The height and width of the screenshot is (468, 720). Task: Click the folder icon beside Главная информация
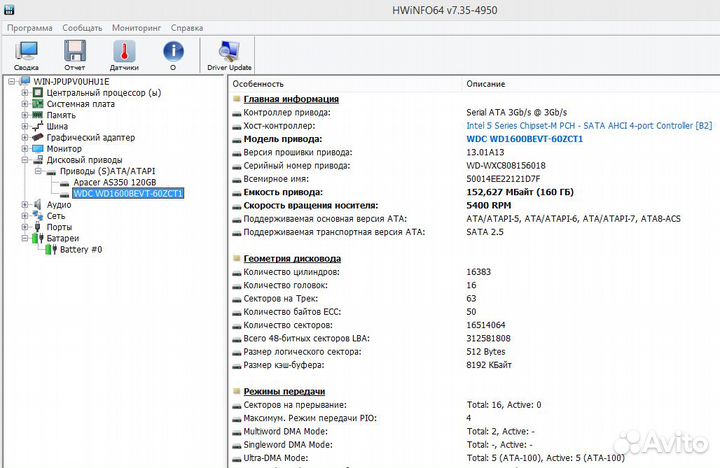pos(236,99)
